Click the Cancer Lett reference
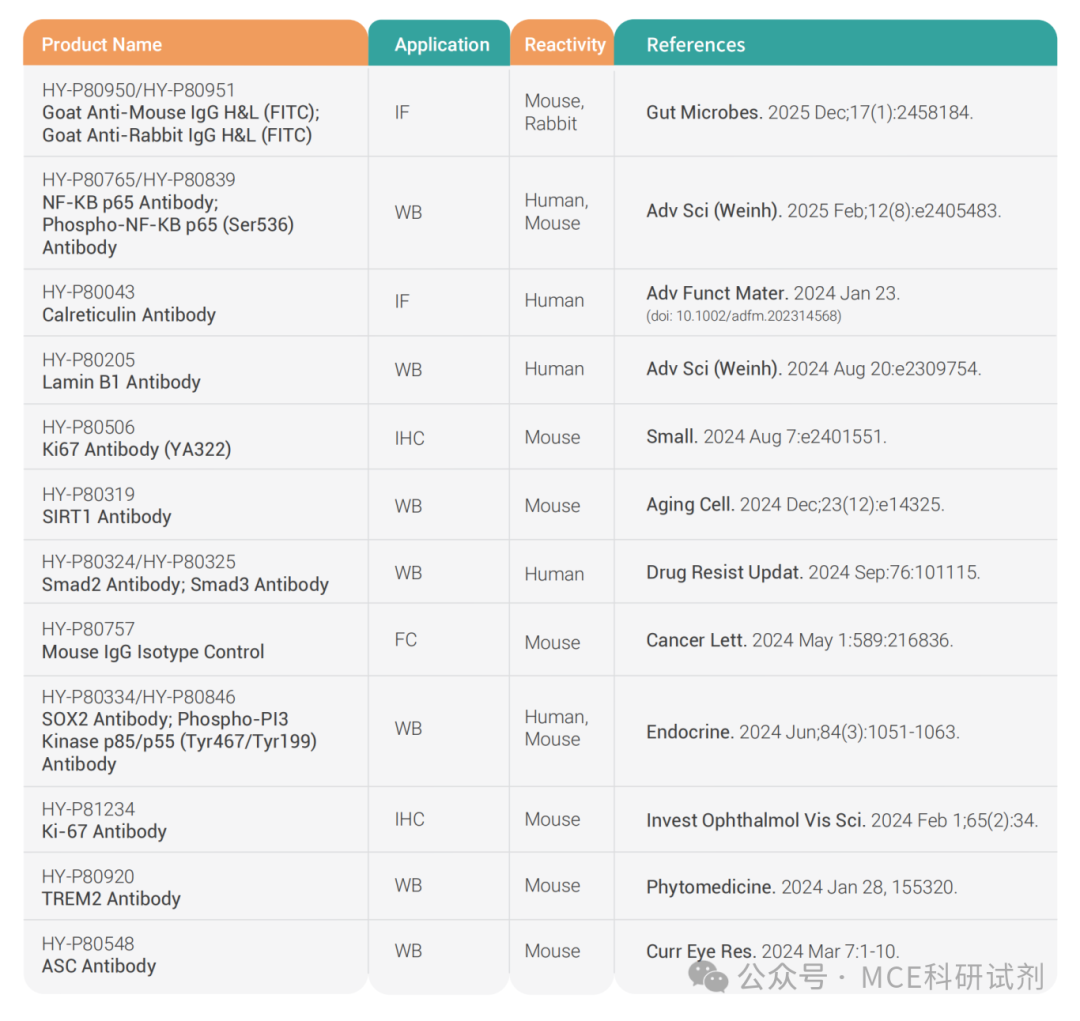Screen dimensions: 1080x1021 800,641
